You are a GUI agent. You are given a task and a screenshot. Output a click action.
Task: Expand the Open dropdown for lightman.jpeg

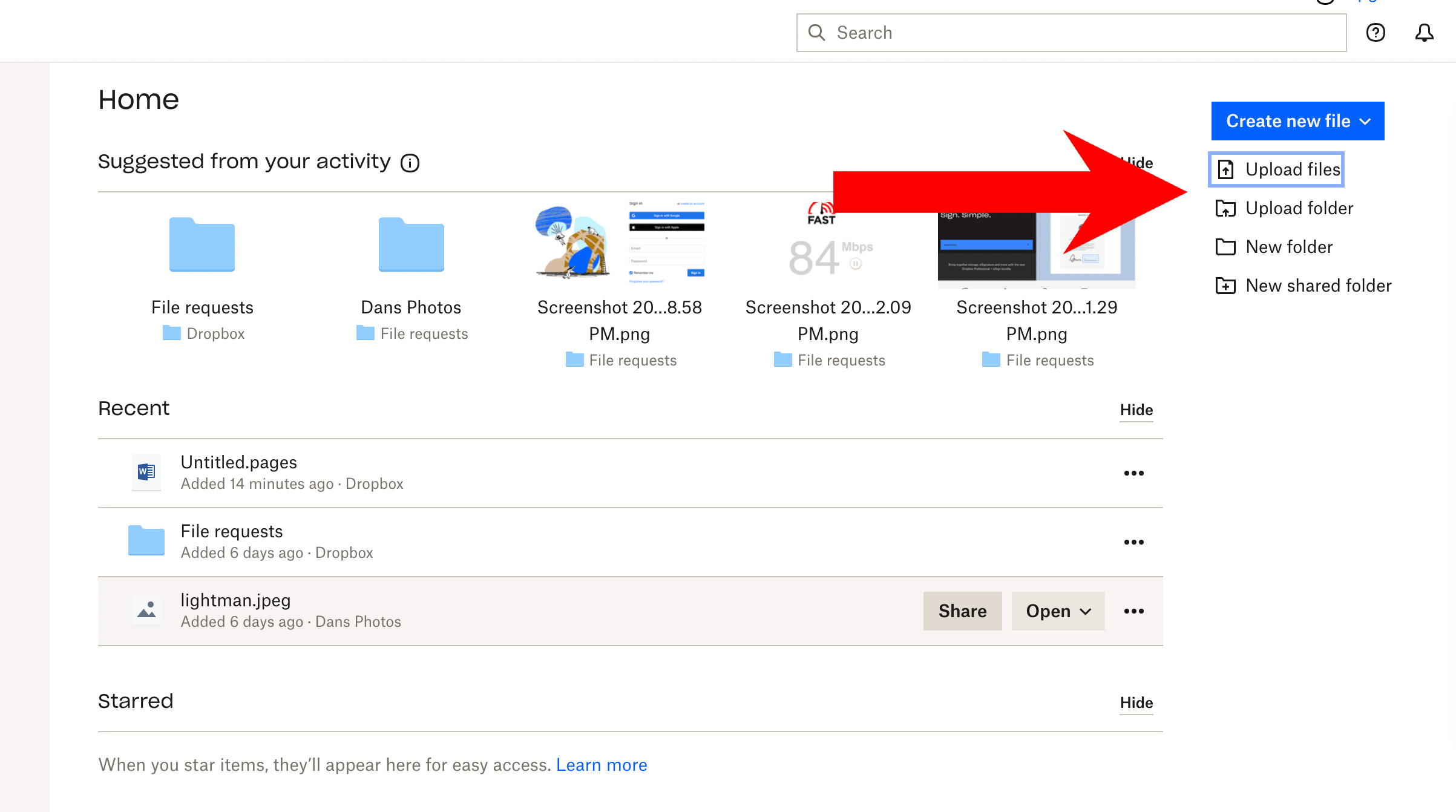point(1058,611)
